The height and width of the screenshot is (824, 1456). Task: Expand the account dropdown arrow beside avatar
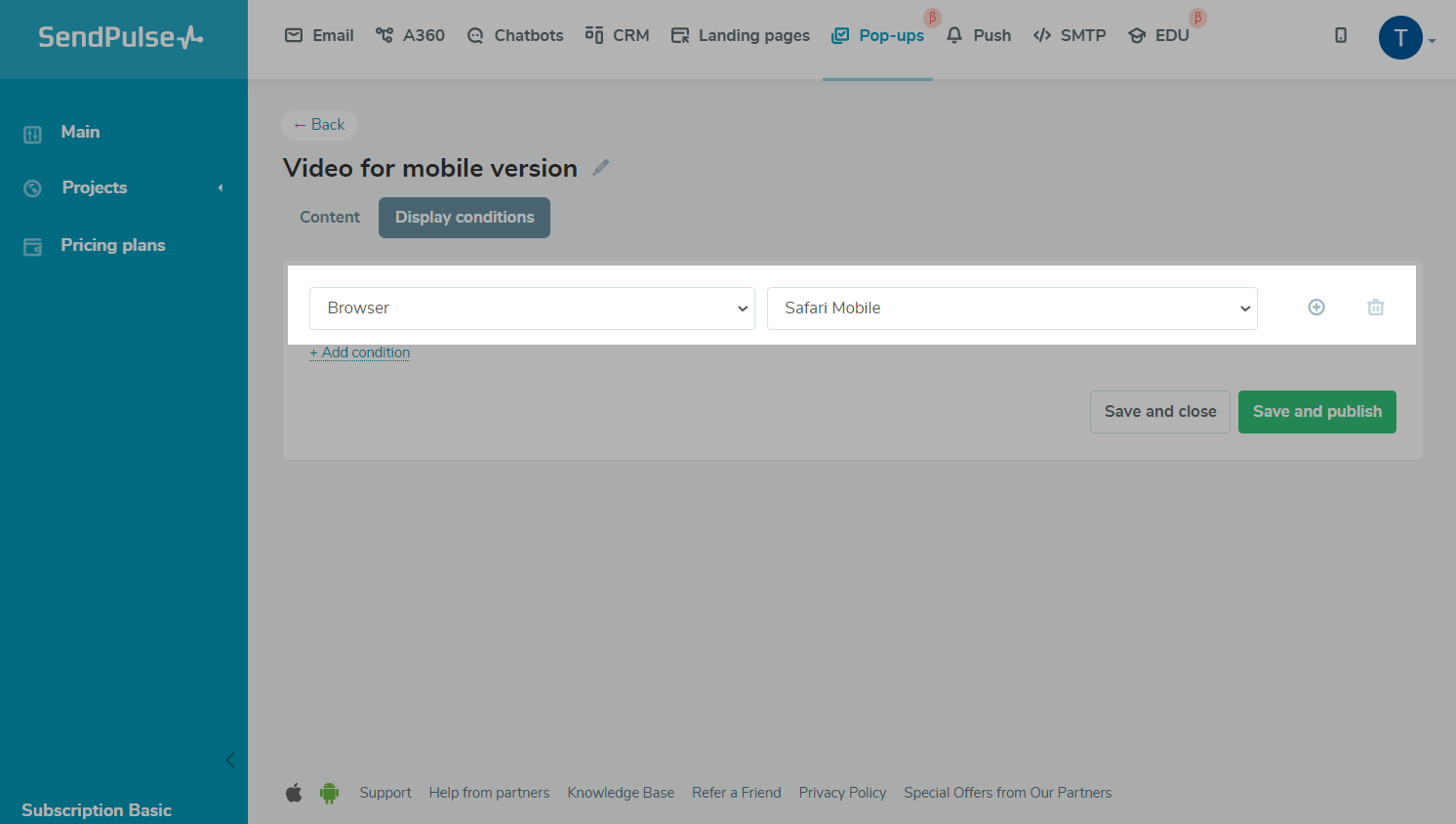[x=1432, y=41]
